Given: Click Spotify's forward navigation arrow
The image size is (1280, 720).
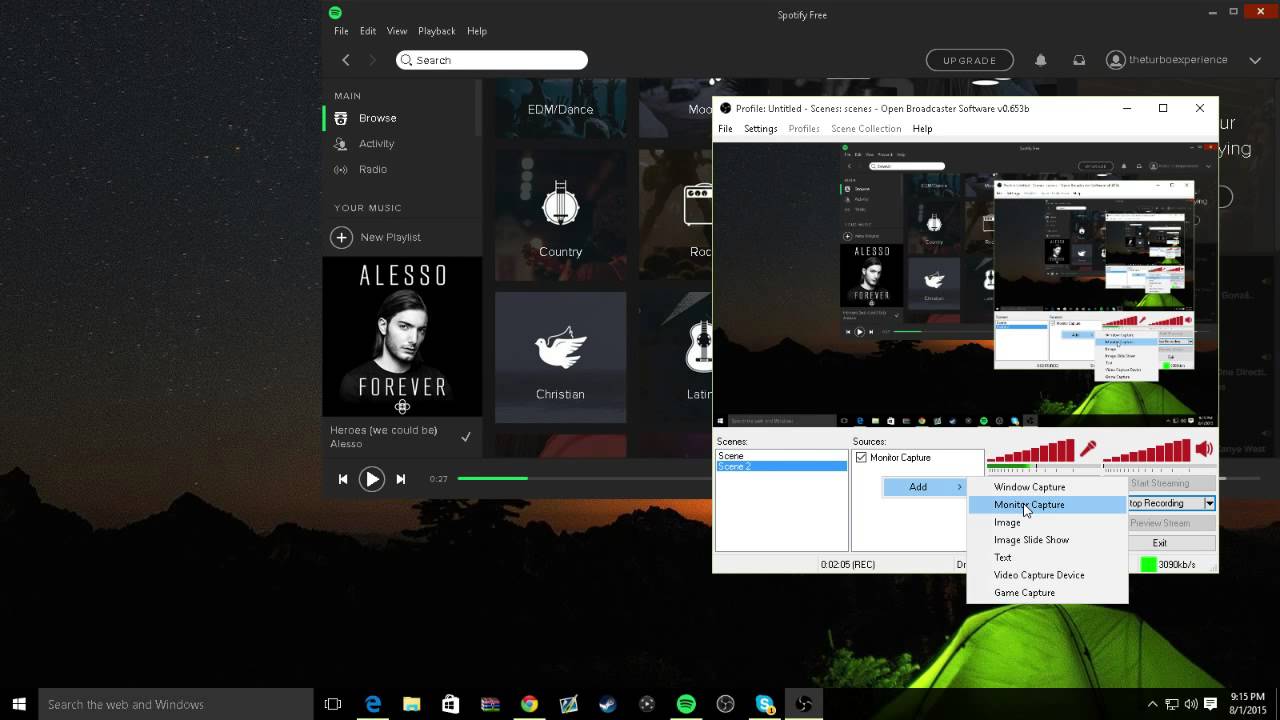Looking at the screenshot, I should (x=373, y=60).
